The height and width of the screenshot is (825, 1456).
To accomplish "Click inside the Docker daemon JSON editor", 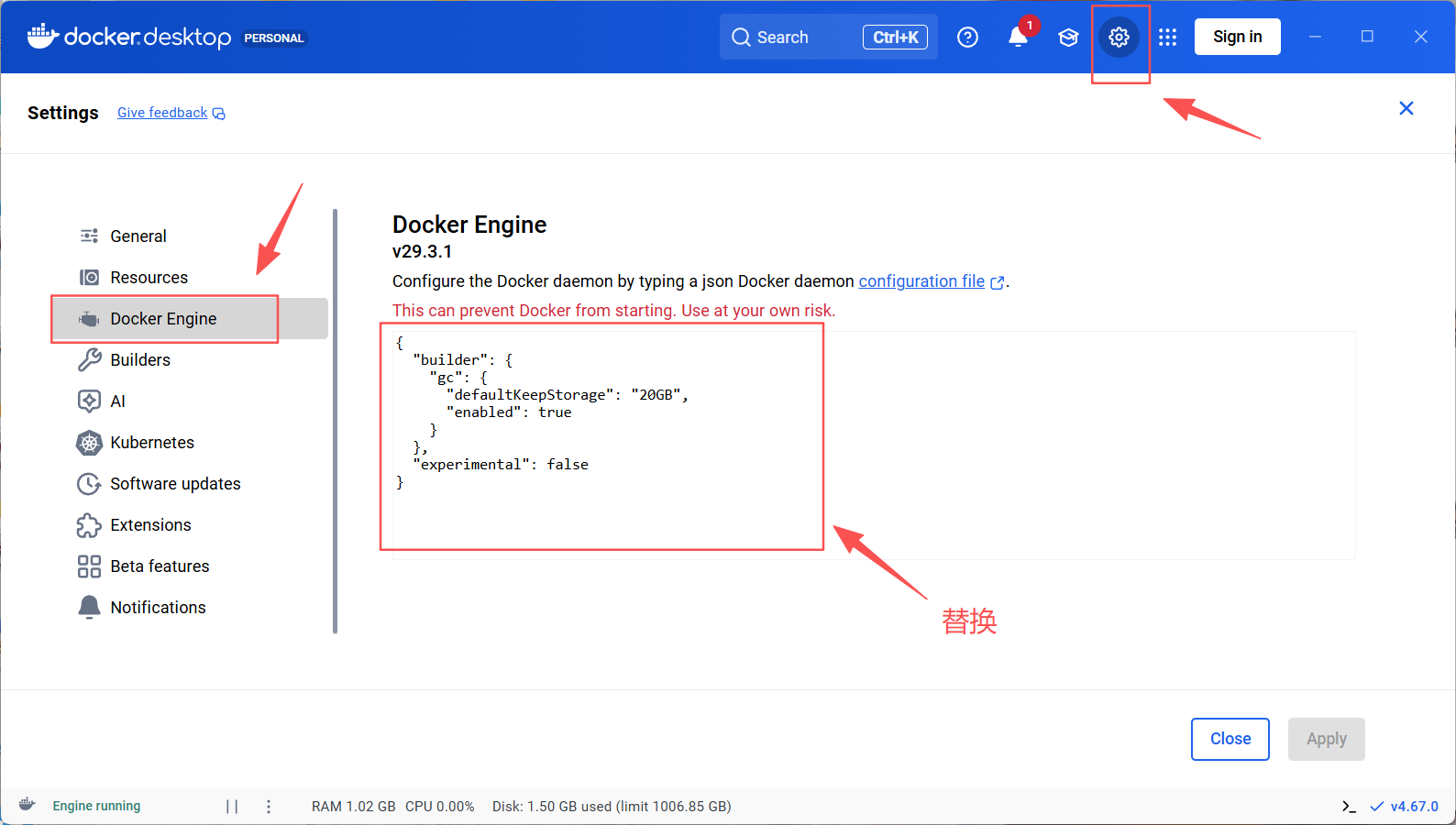I will point(873,445).
